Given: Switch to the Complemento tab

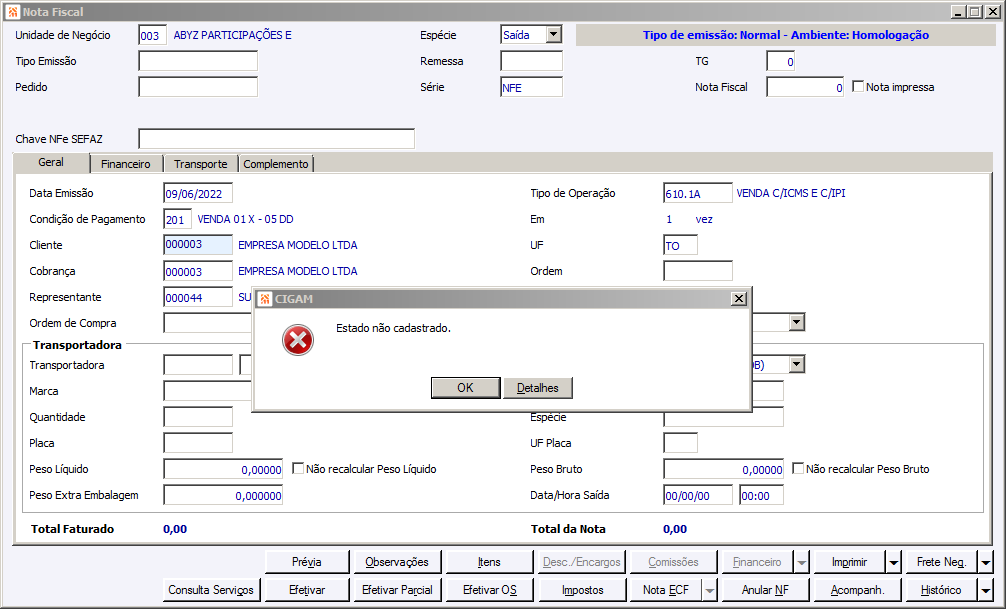Looking at the screenshot, I should 276,164.
